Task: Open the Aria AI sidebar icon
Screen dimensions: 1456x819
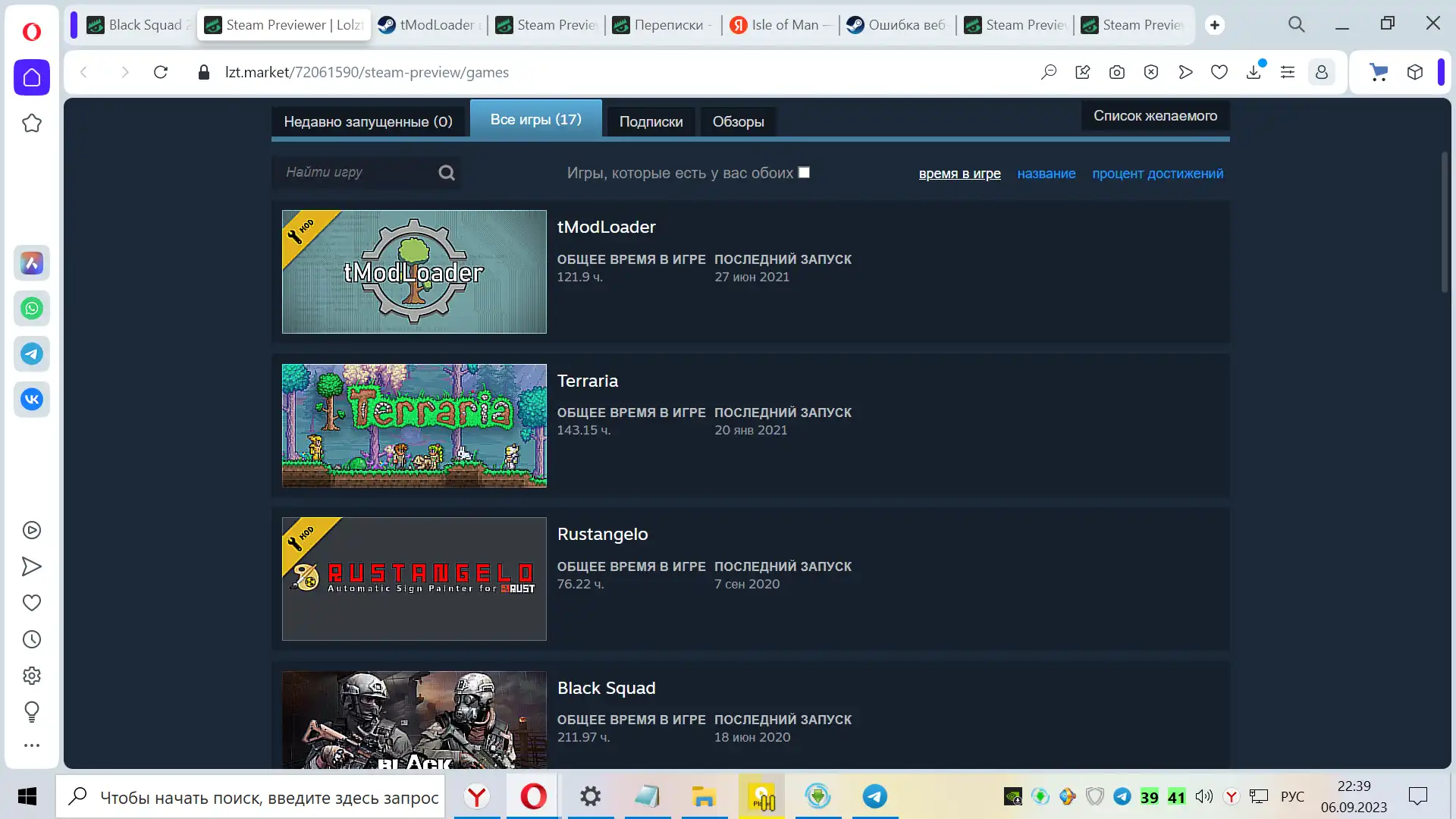Action: [31, 263]
